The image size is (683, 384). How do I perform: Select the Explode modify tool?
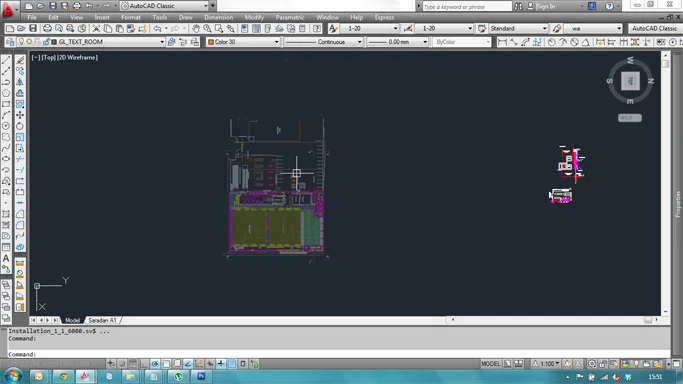point(20,247)
